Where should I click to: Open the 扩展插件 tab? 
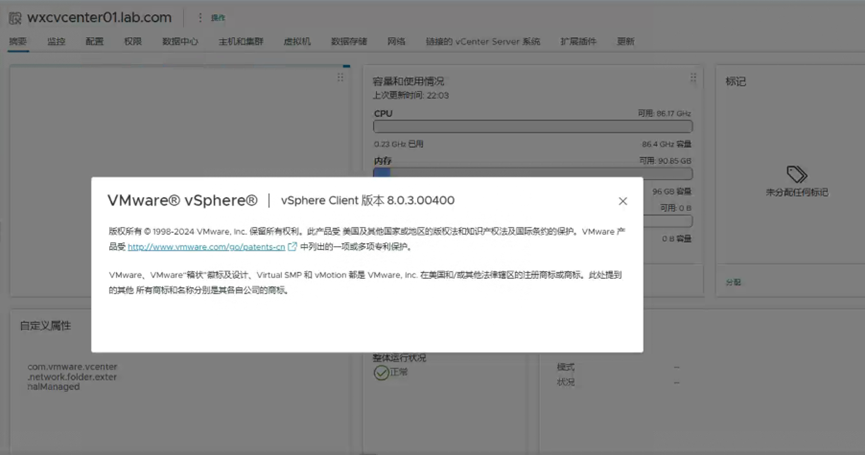click(579, 41)
